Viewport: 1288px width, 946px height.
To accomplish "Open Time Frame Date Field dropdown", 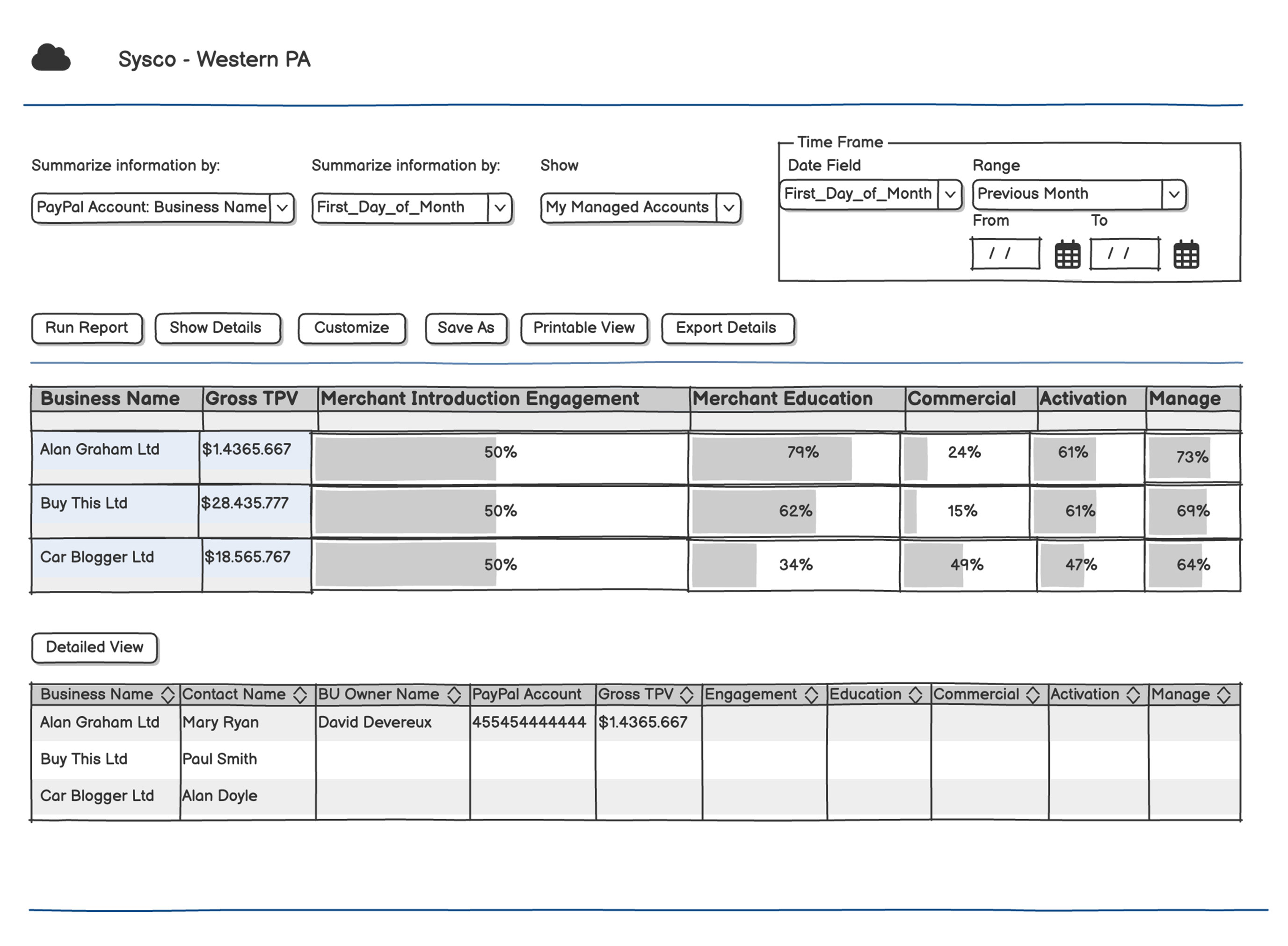I will (950, 194).
